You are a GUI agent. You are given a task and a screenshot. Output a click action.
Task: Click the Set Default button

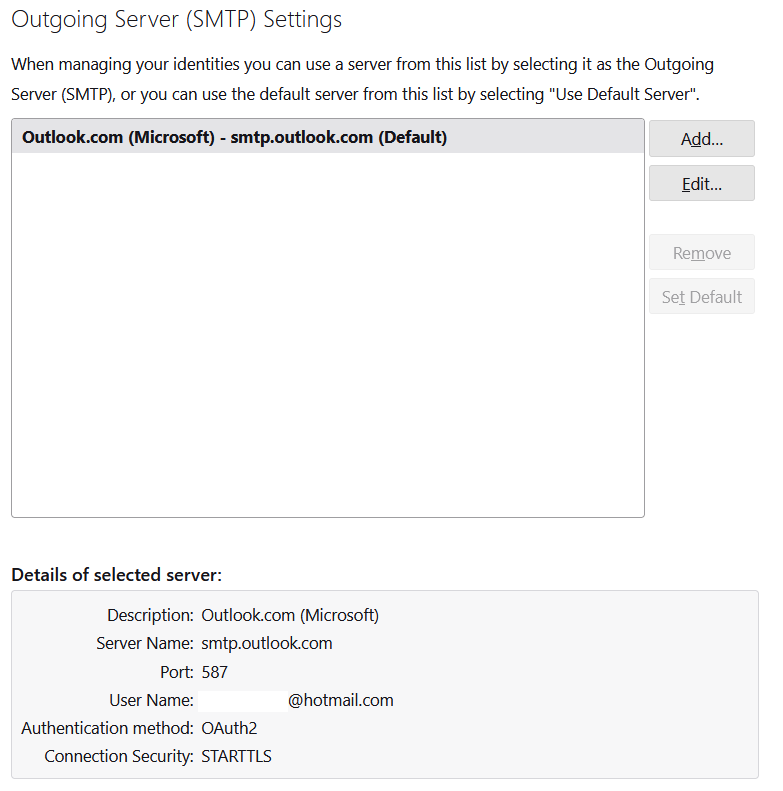[x=701, y=297]
